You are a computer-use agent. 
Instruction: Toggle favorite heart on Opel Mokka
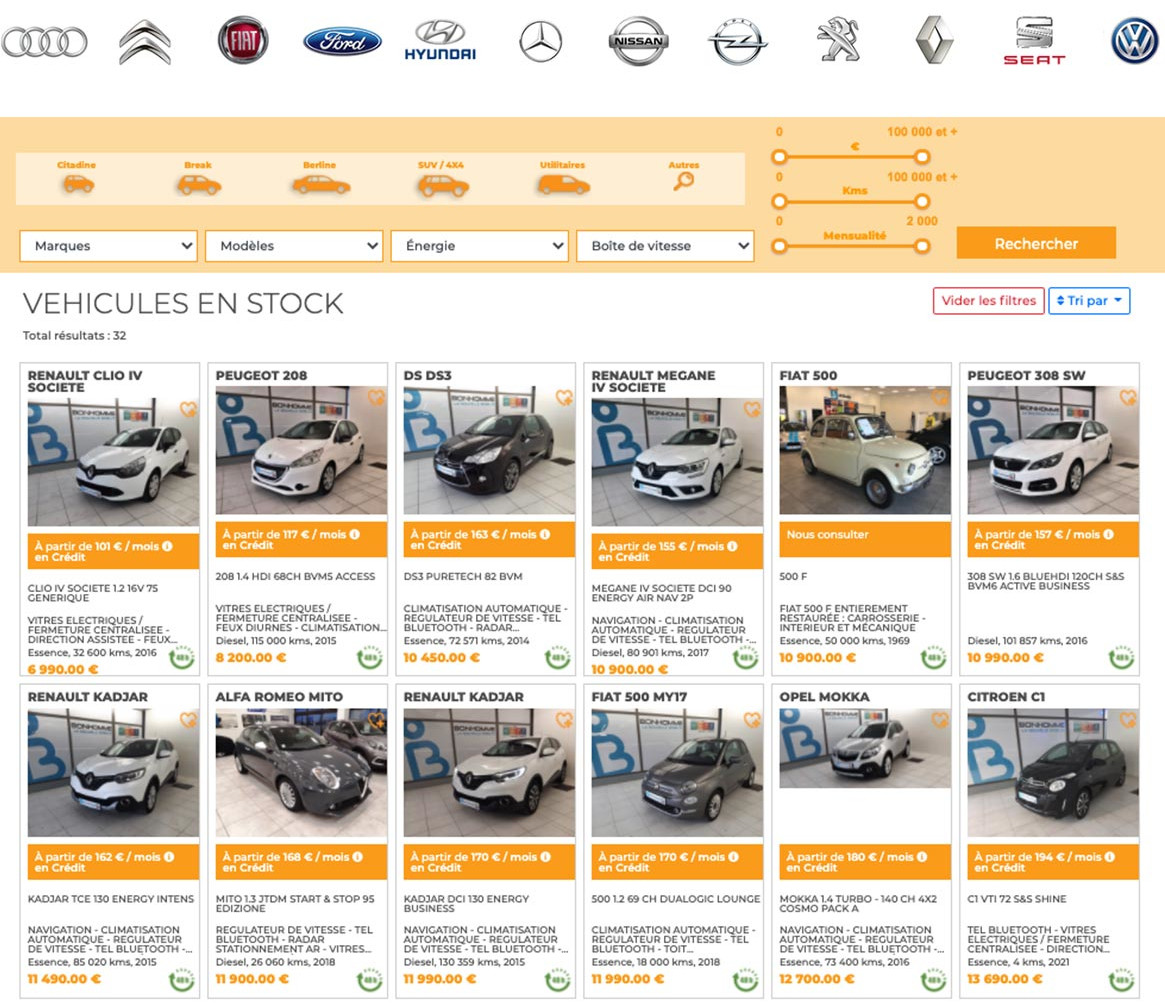tap(941, 719)
